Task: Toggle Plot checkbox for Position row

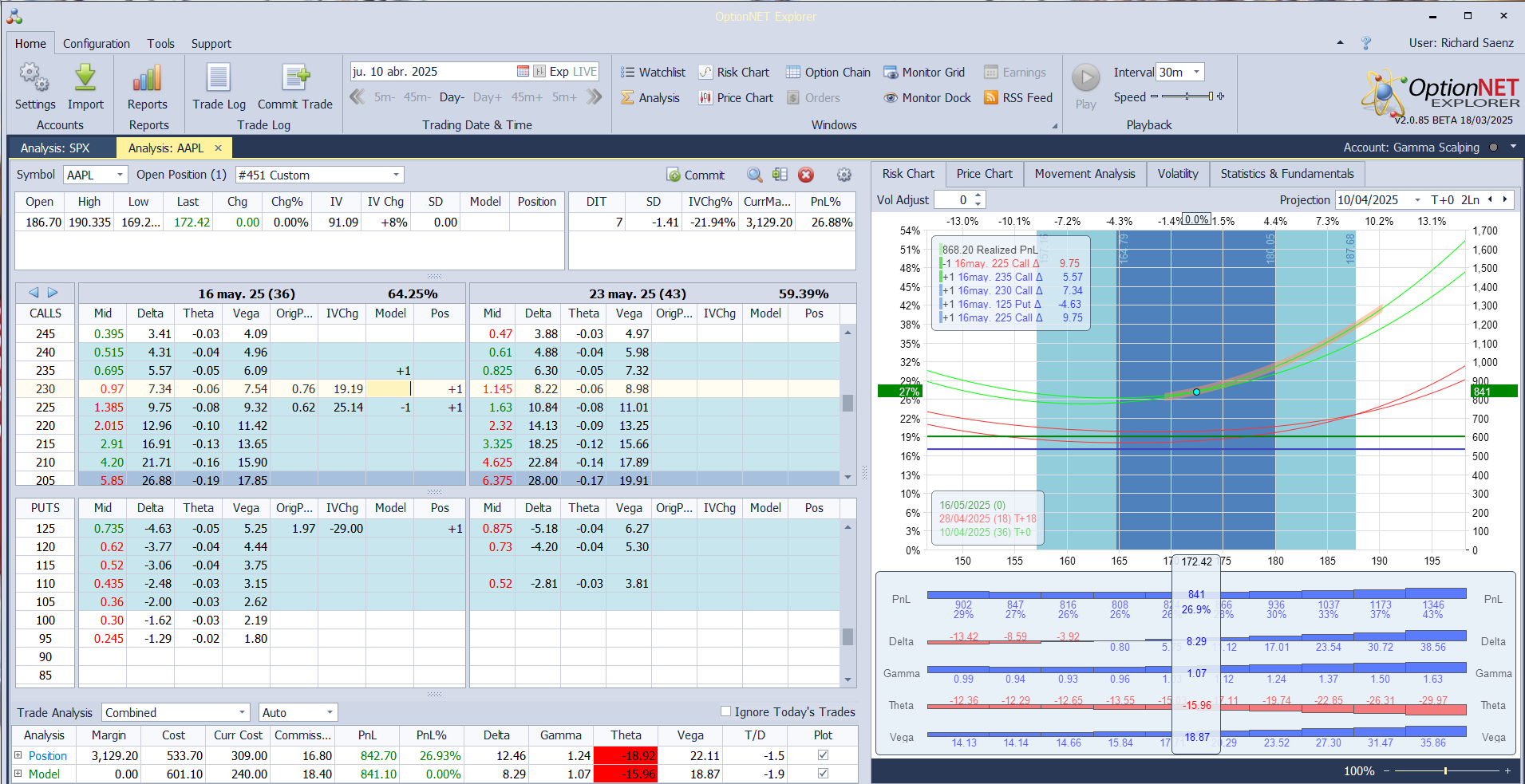Action: pos(823,754)
